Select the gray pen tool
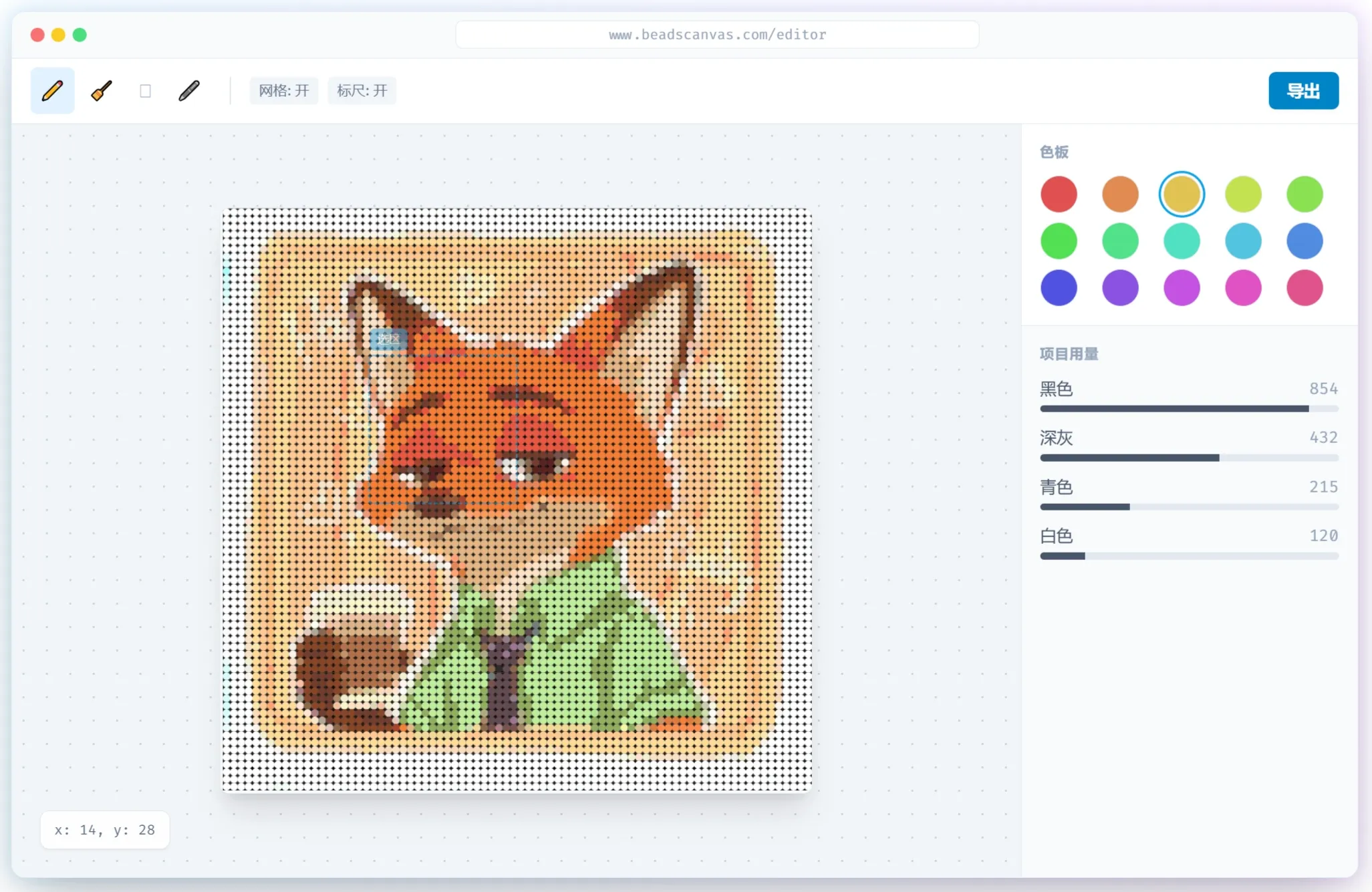Image resolution: width=1372 pixels, height=892 pixels. (189, 91)
